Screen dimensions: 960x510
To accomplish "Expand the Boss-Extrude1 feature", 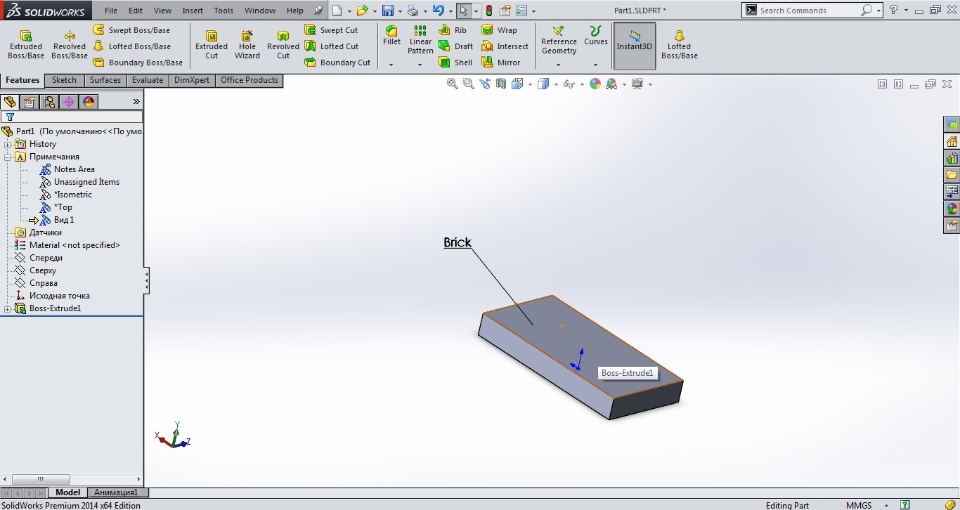I will (x=7, y=309).
